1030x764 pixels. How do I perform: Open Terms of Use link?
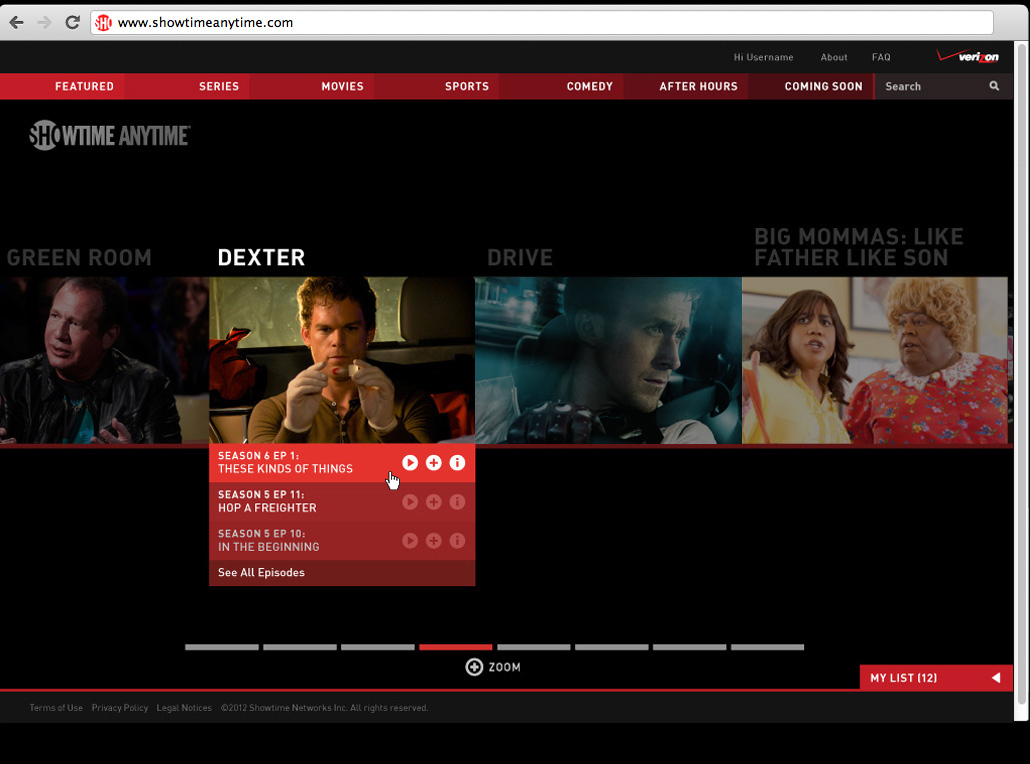56,708
